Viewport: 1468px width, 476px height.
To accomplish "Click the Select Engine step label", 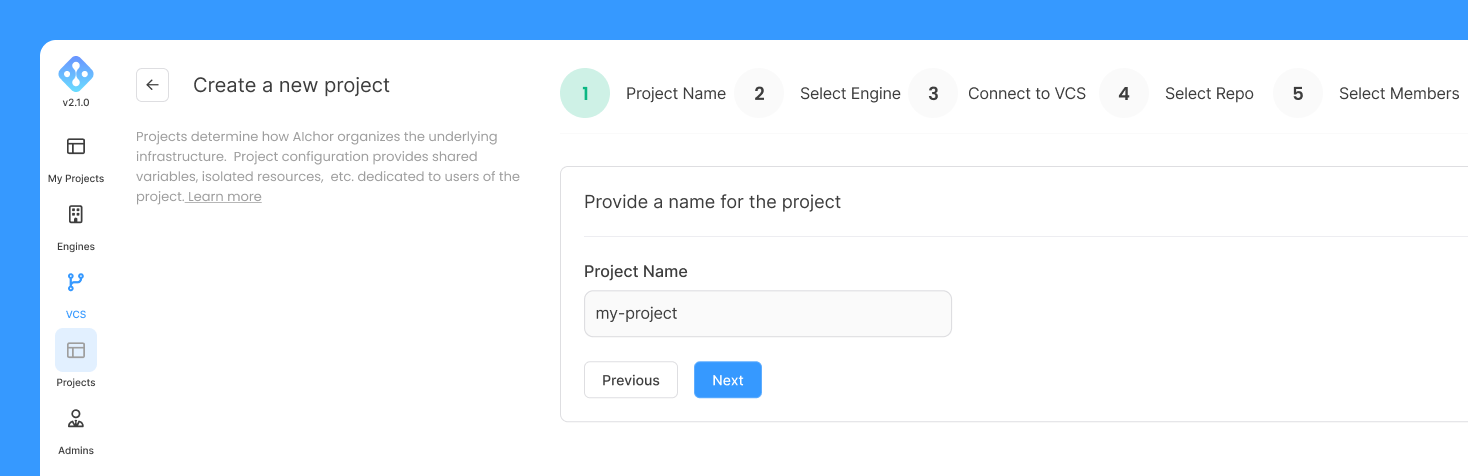I will click(850, 93).
